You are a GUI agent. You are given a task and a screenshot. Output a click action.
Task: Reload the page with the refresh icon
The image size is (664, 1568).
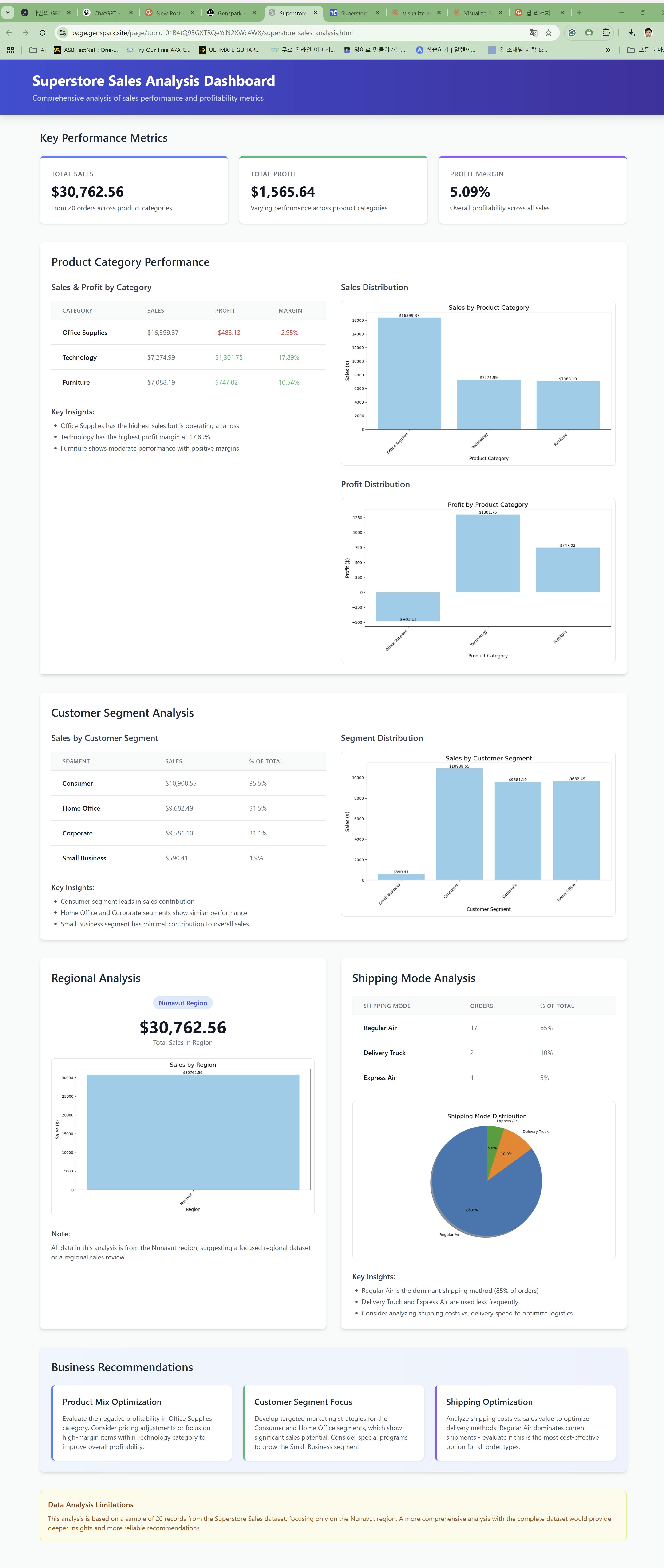pos(42,33)
